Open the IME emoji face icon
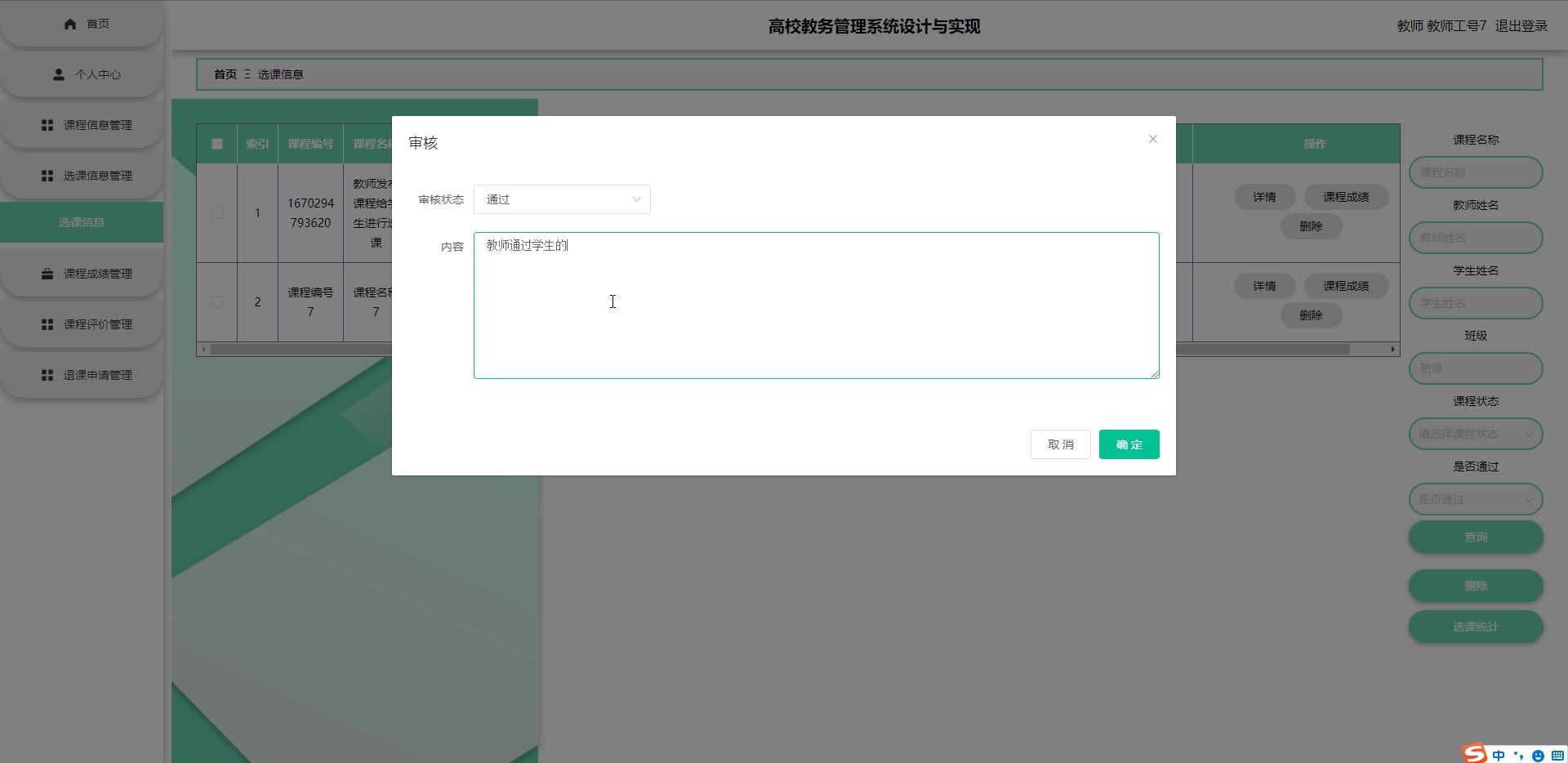 click(1538, 756)
